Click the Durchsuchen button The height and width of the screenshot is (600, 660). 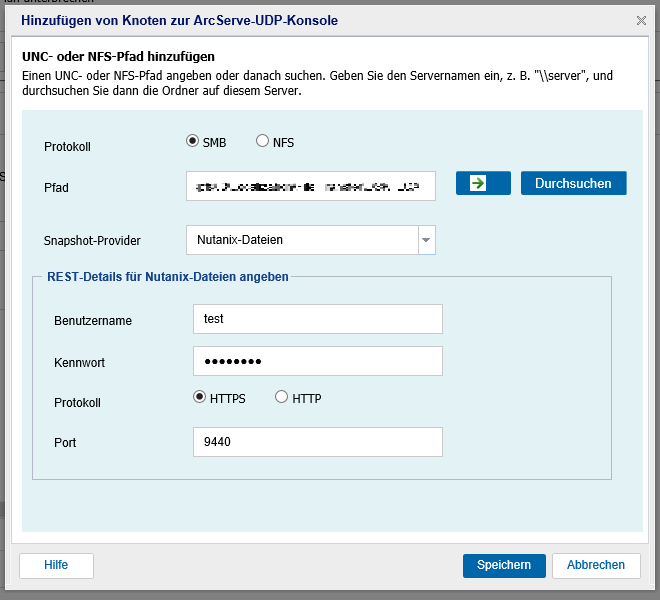[574, 183]
